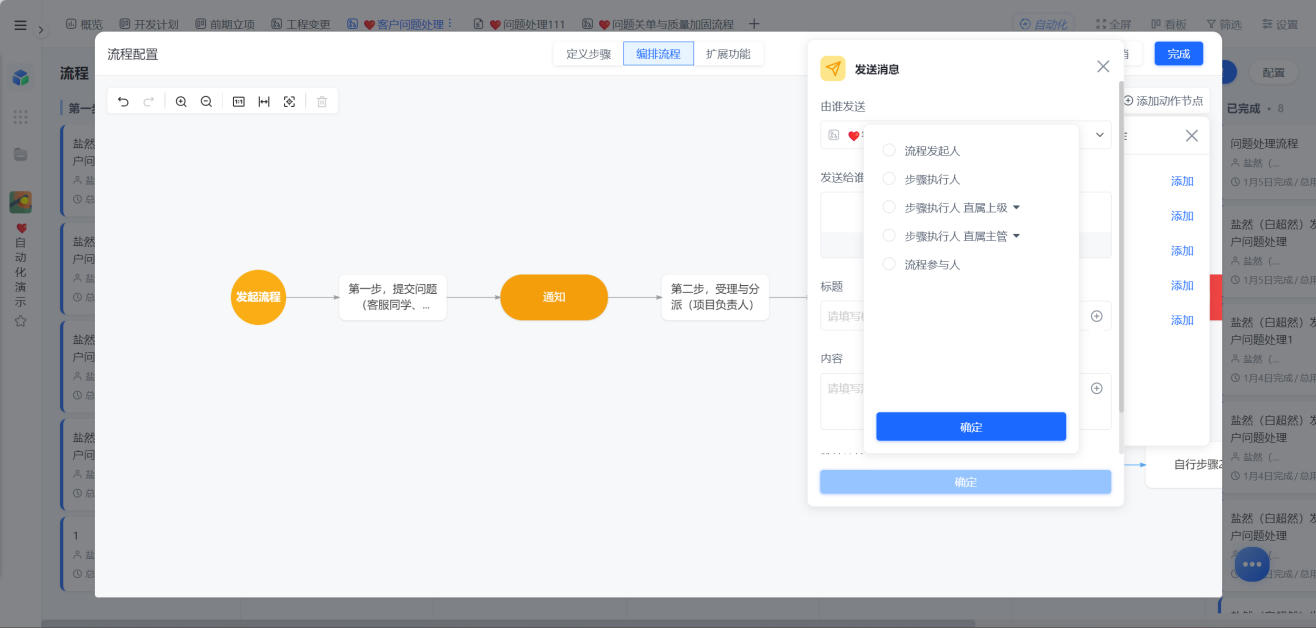Reset canvas to 1:1 scale
Image resolution: width=1316 pixels, height=628 pixels.
point(239,101)
